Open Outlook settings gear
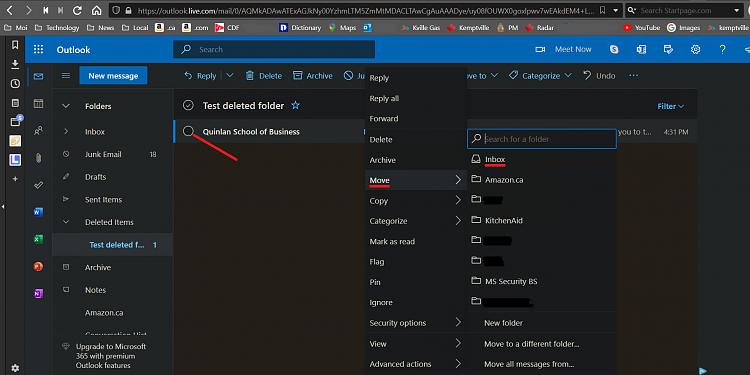Image resolution: width=750 pixels, height=375 pixels. [695, 49]
